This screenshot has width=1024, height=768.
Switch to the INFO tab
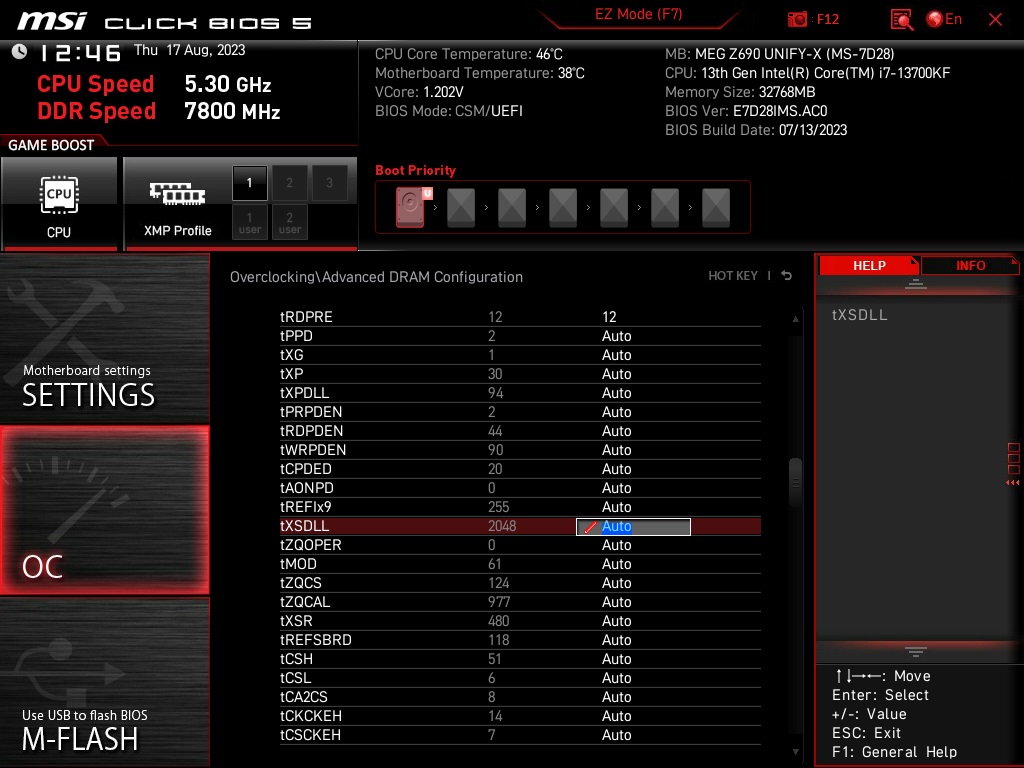(970, 266)
